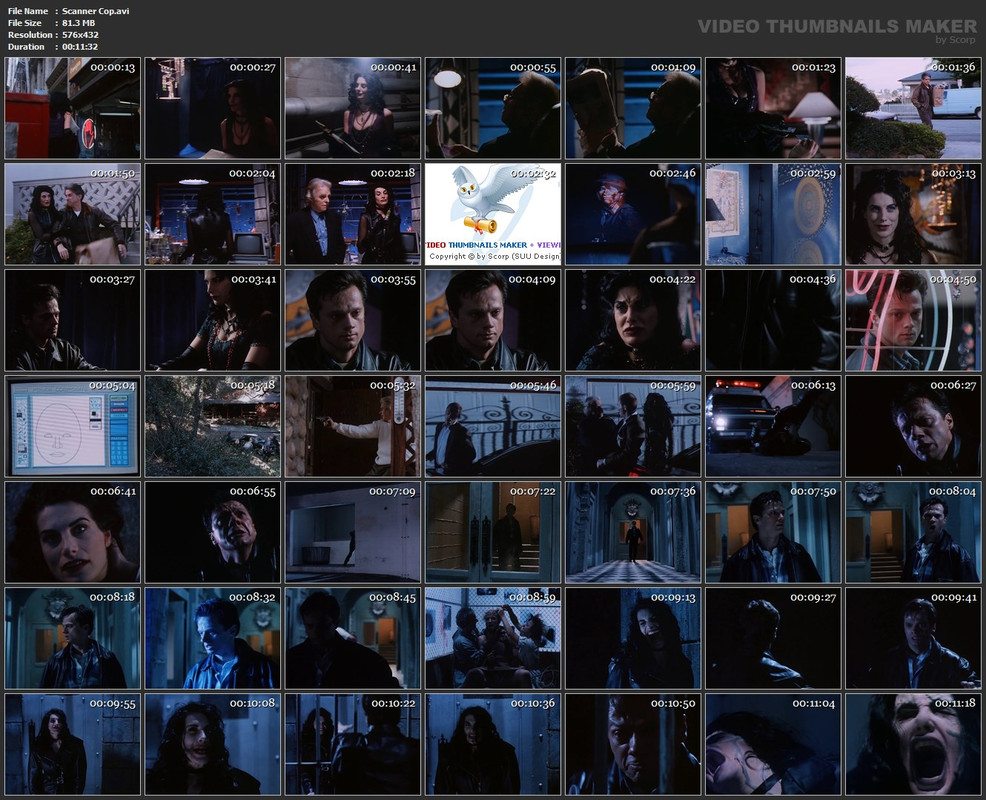This screenshot has height=800, width=986.
Task: Select the 00:03:27 thumbnail
Action: pyautogui.click(x=72, y=320)
